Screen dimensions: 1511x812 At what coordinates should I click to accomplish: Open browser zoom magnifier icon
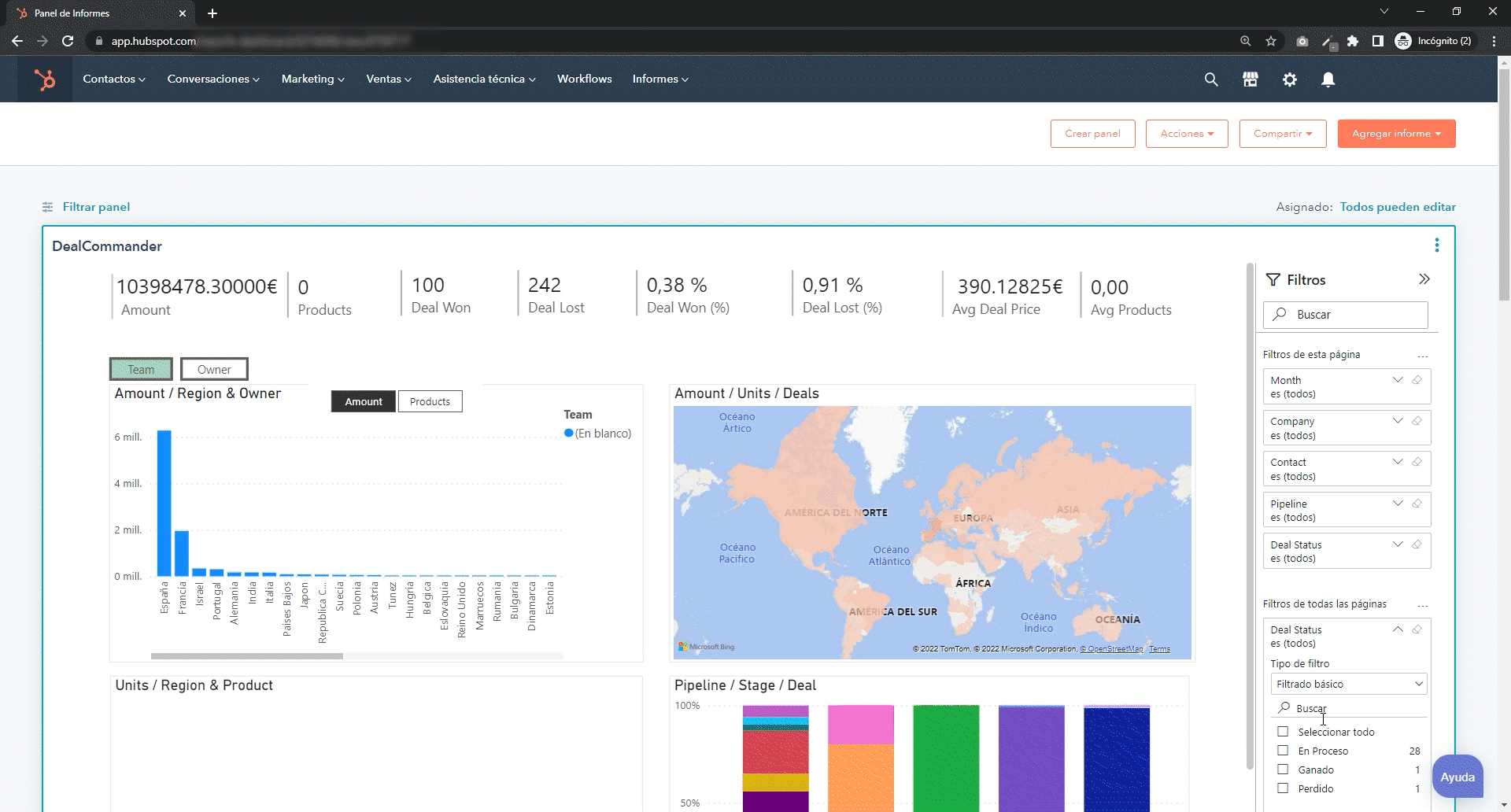coord(1246,41)
